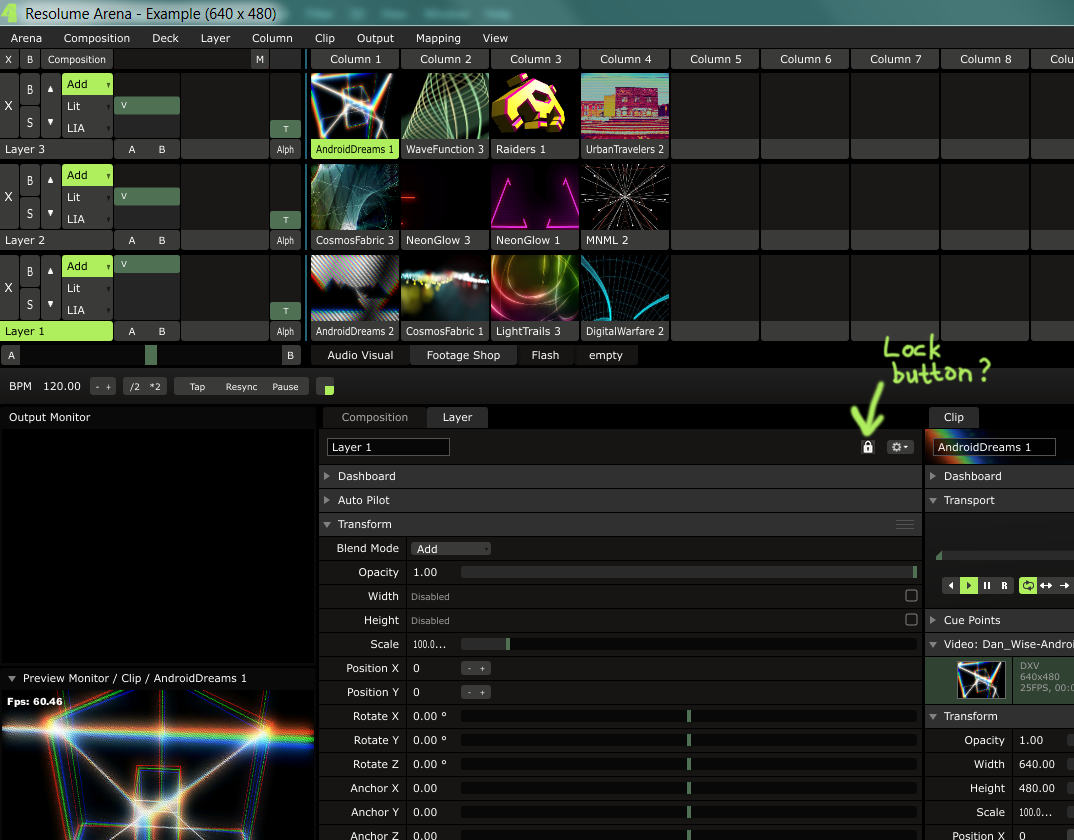Screen dimensions: 1074x840
Task: Select ping-pong (bounce) playback mode icon
Action: pos(1046,585)
